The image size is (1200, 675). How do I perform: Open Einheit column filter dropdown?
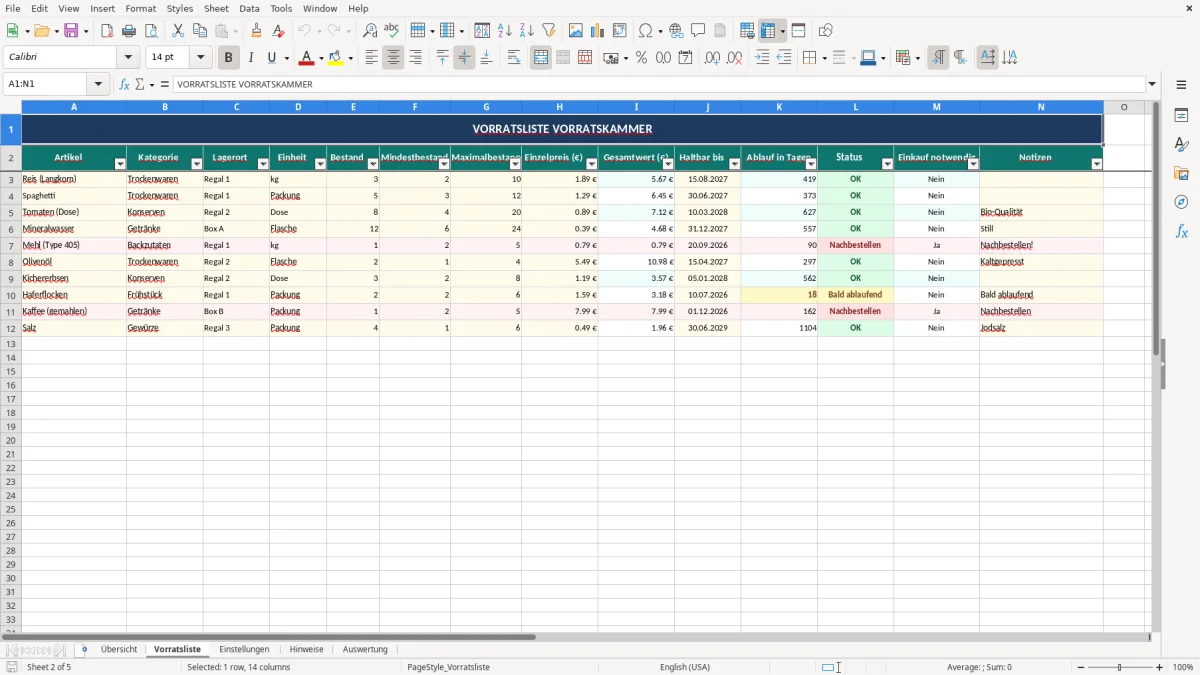tap(320, 163)
